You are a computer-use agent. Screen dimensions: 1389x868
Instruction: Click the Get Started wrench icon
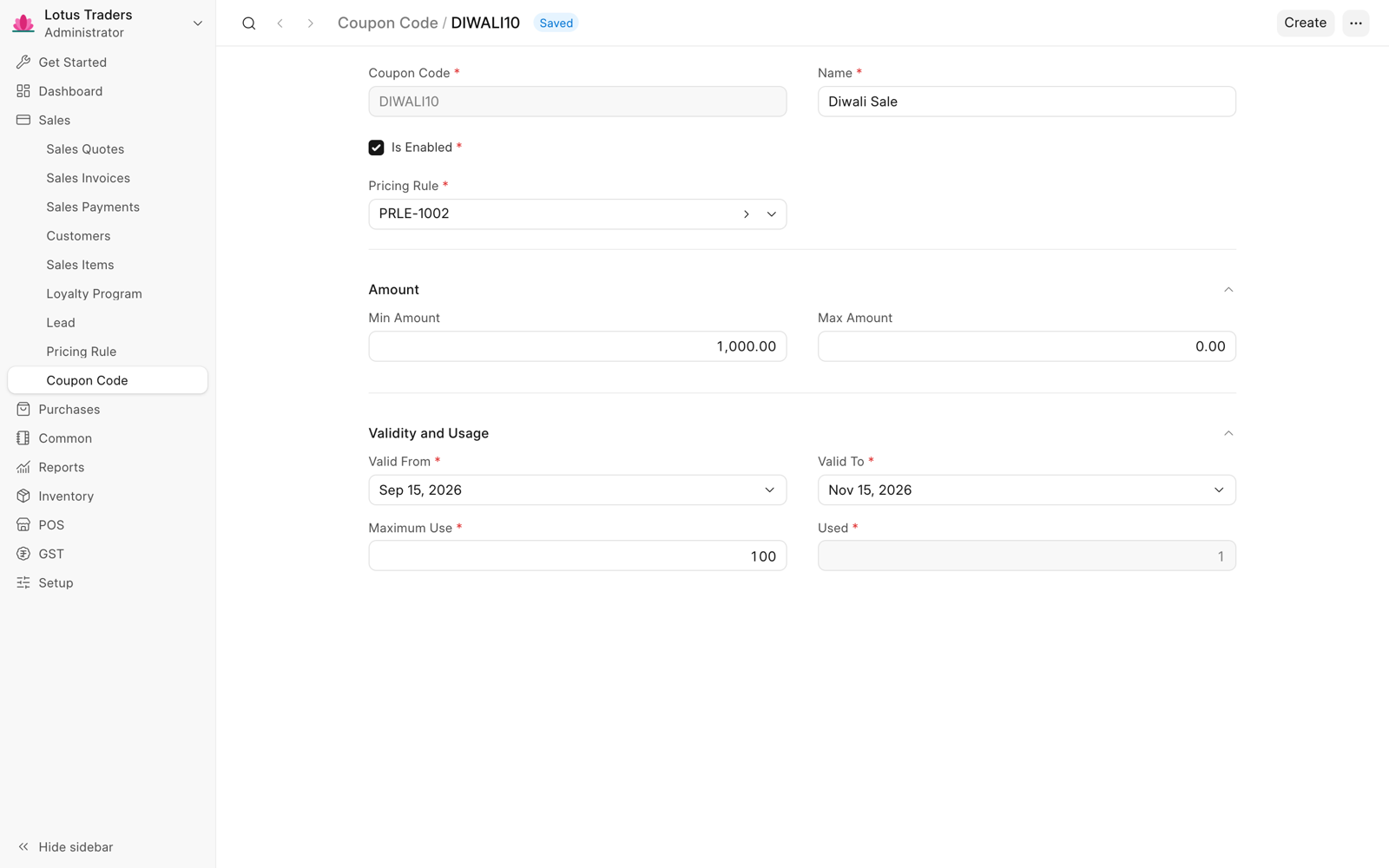[23, 62]
